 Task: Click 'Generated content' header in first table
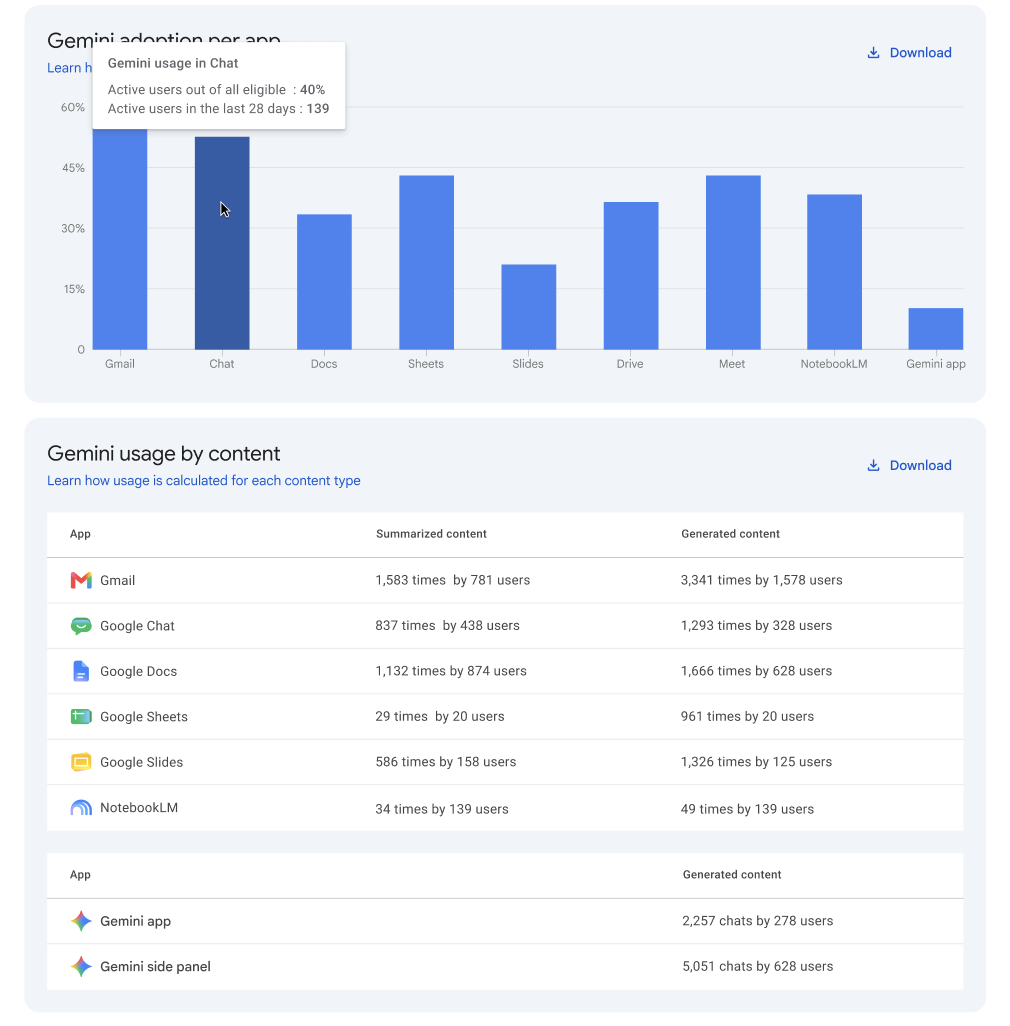coord(730,534)
